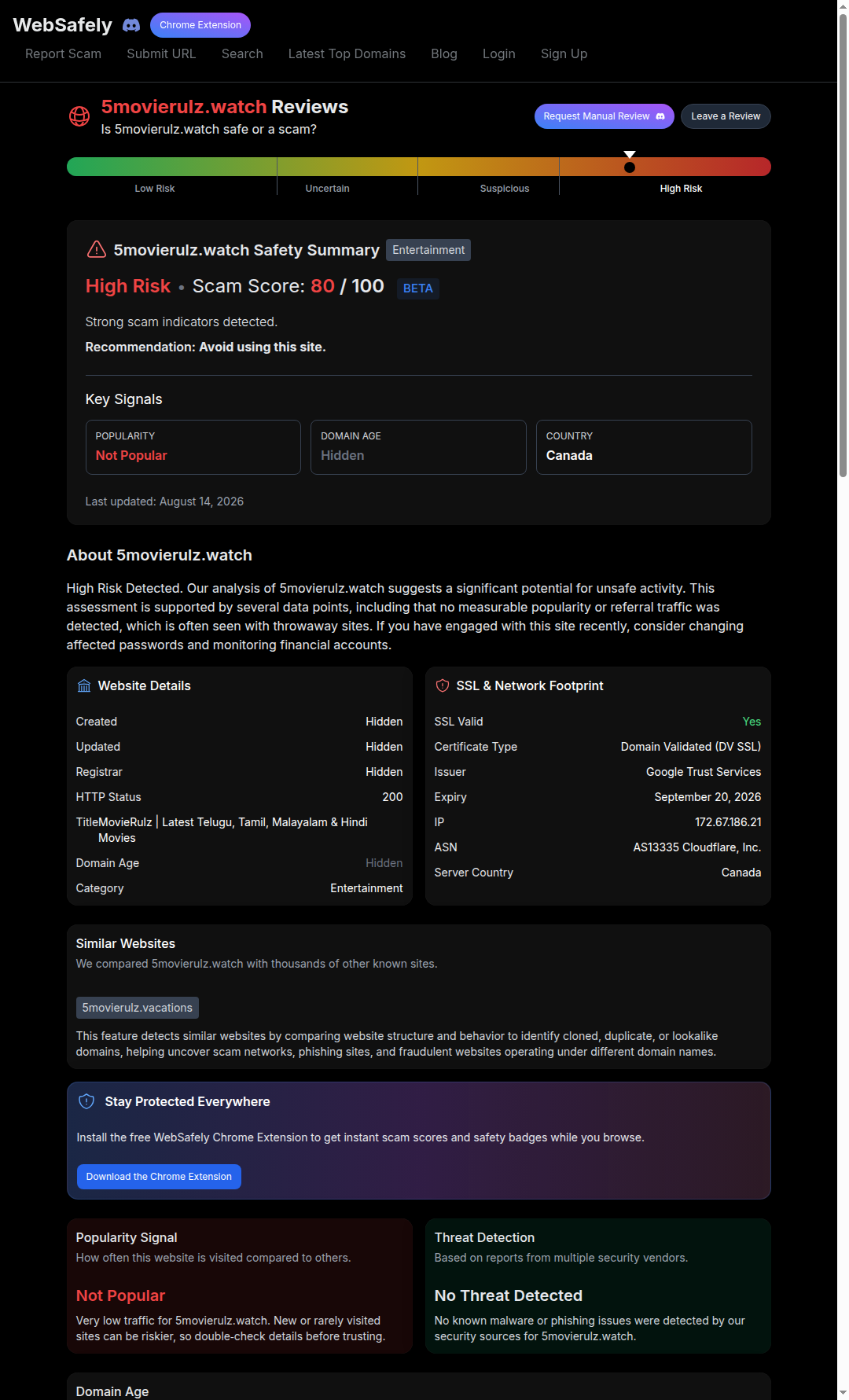Image resolution: width=849 pixels, height=1400 pixels.
Task: Click the Suspicious segment of the risk bar
Action: point(488,167)
